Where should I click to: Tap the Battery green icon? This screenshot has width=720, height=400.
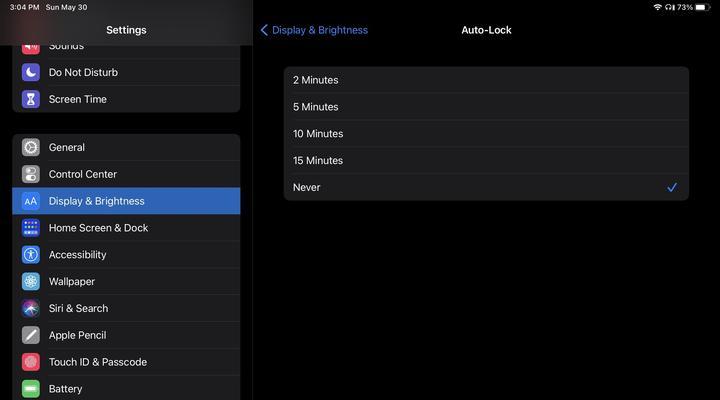(31, 389)
